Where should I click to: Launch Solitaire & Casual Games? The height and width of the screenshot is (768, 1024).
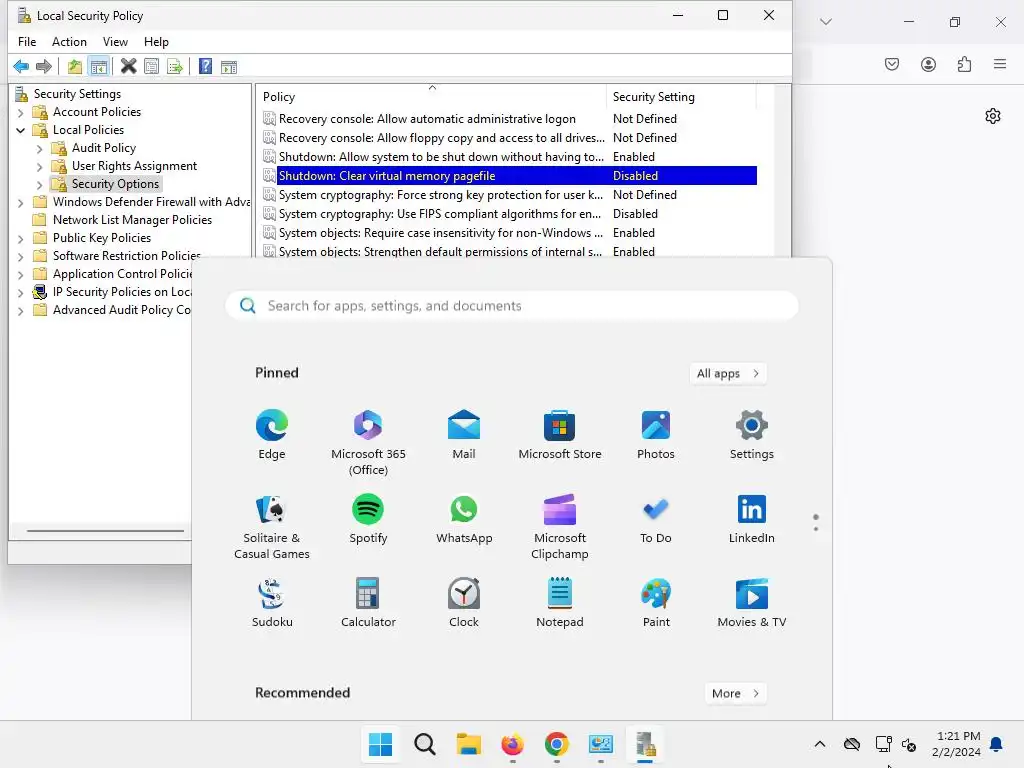[x=272, y=527]
